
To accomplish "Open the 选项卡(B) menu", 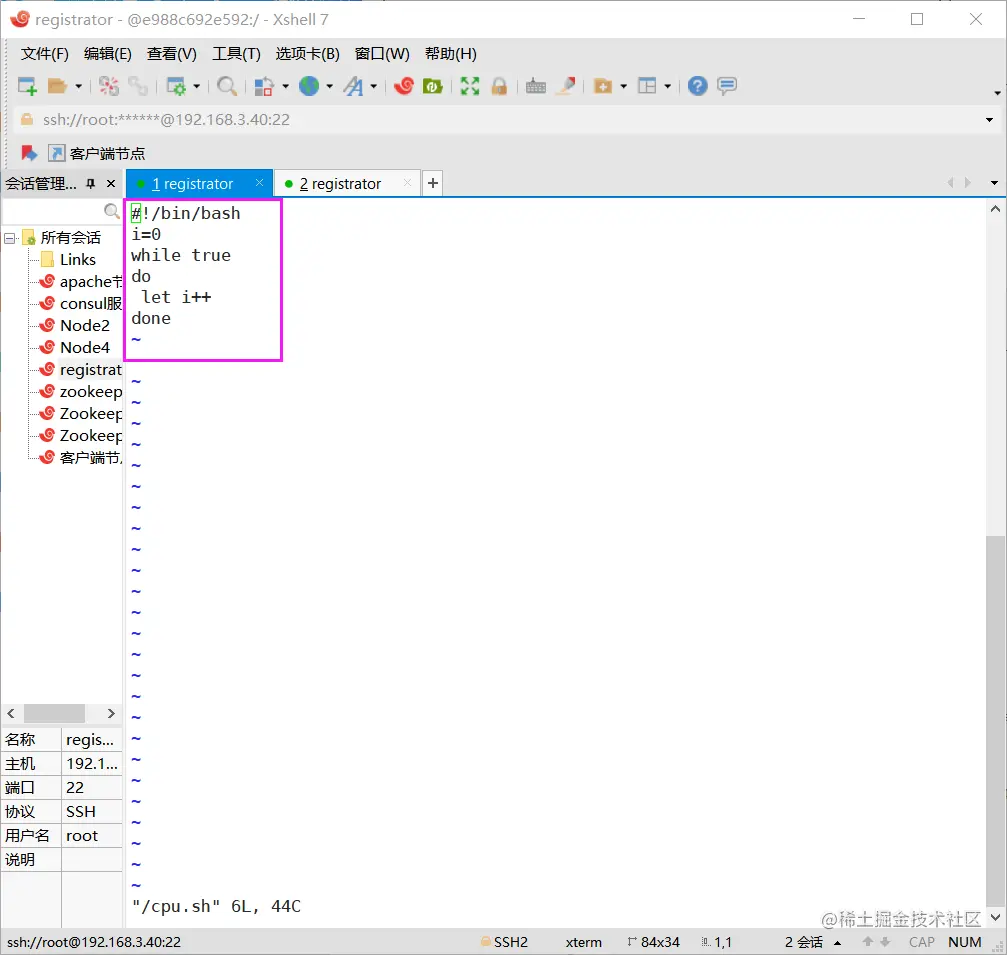I will click(x=308, y=54).
